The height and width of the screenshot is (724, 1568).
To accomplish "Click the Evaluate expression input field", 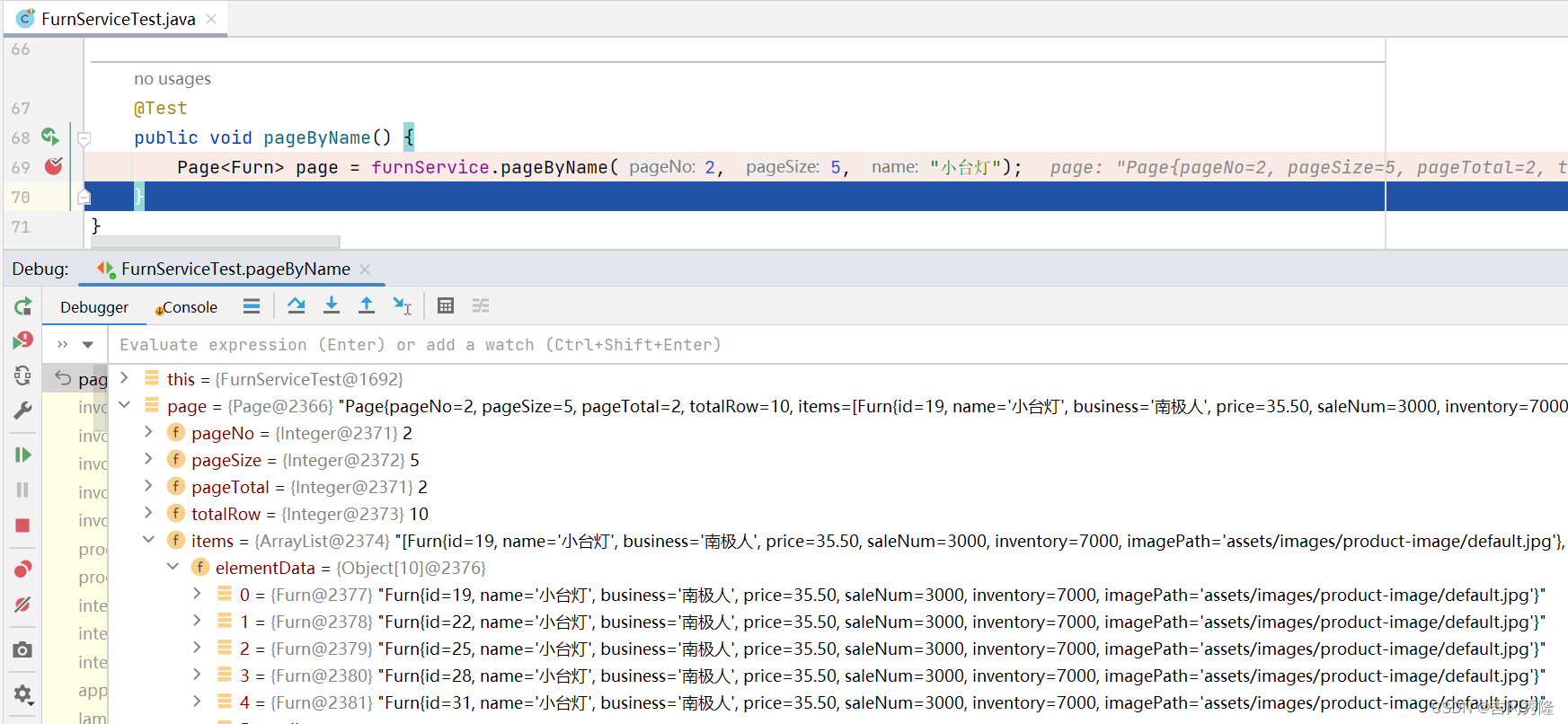I will pos(836,345).
